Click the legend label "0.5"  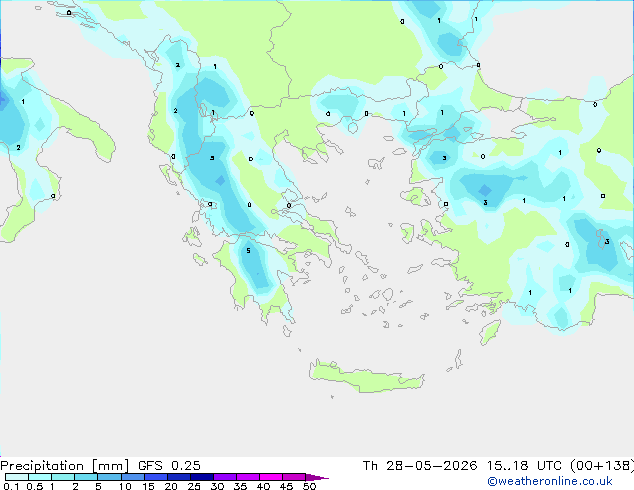(35, 486)
